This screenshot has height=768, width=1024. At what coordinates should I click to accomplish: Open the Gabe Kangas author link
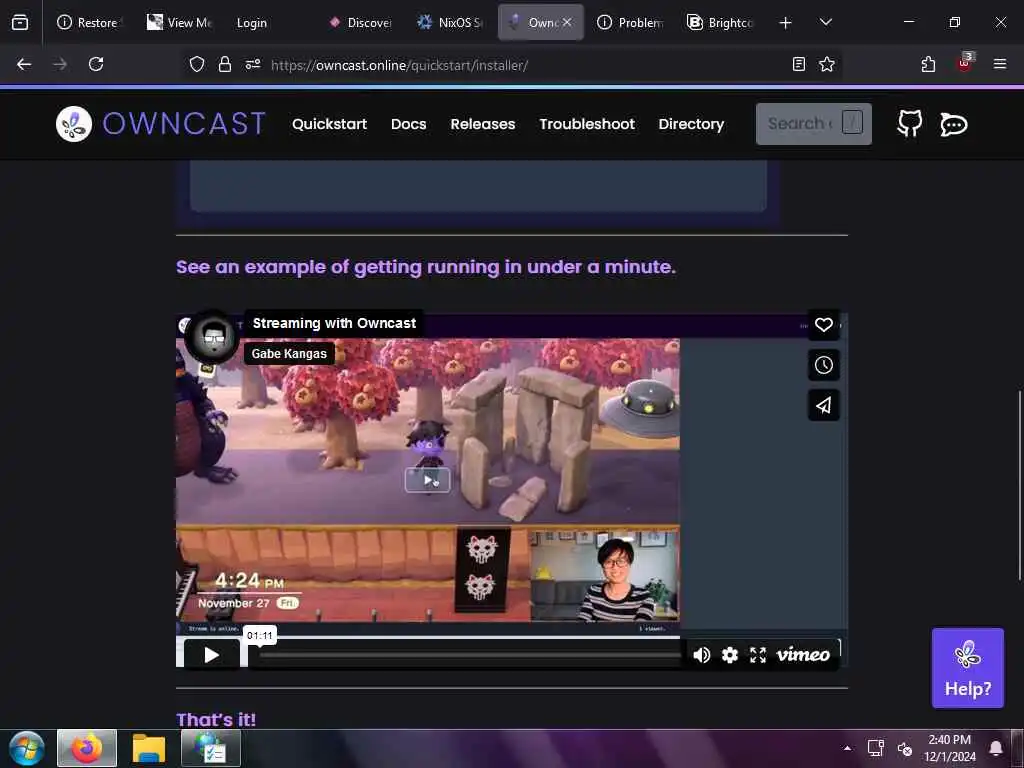click(289, 353)
